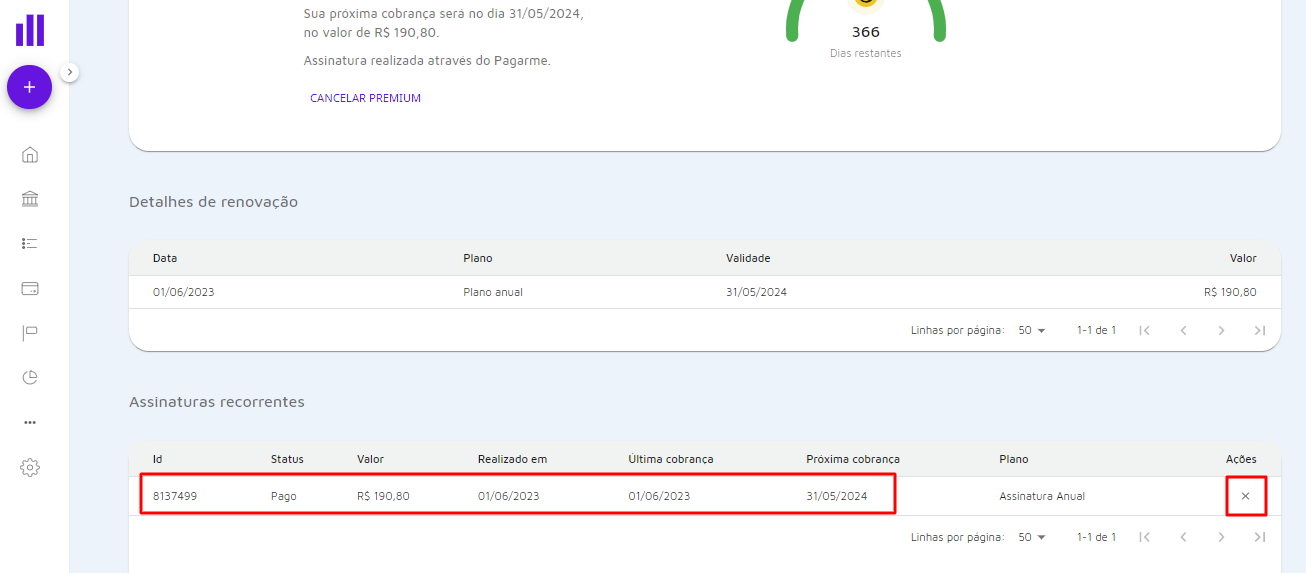Click the 1-1 de 1 text in renewal table
1306x573 pixels.
point(1096,330)
